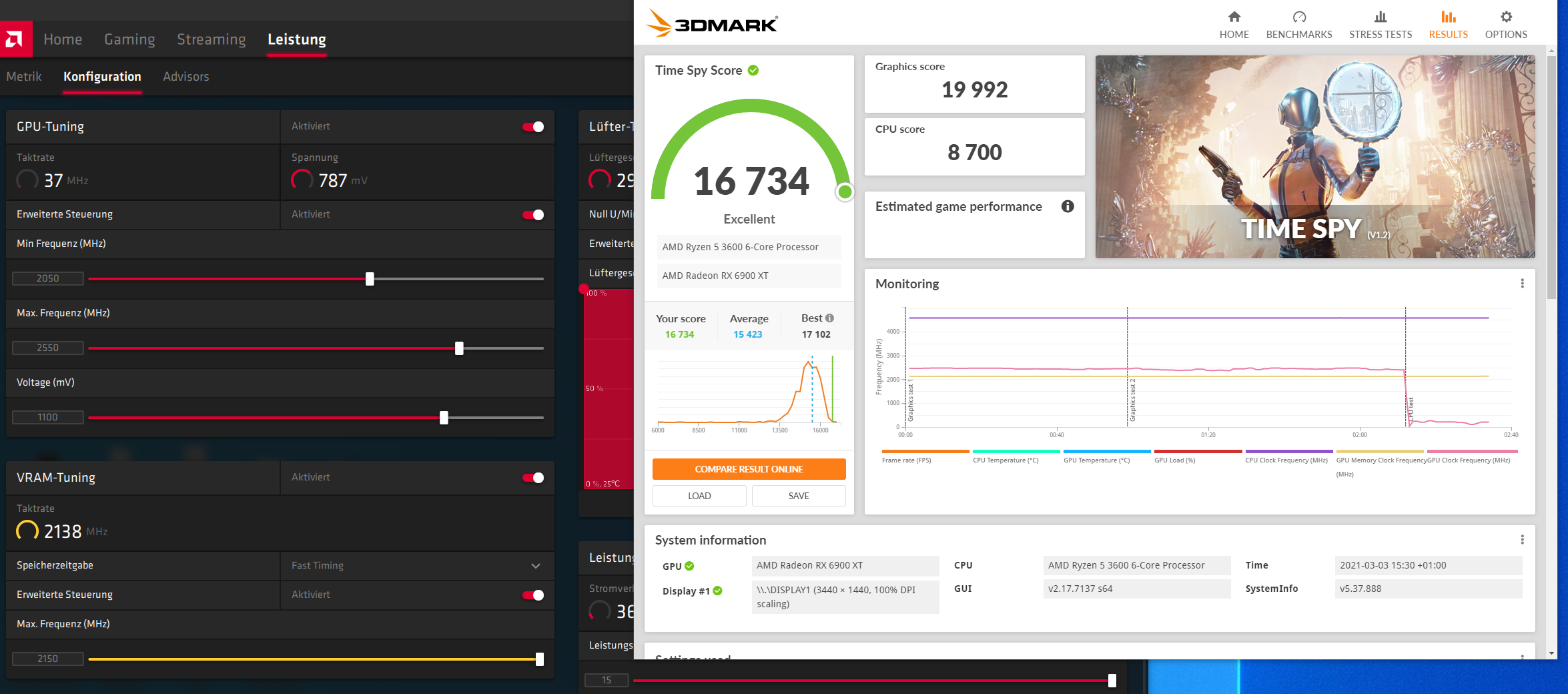Viewport: 1568px width, 694px height.
Task: Open 3DMark Benchmarks gauge icon
Action: [1298, 17]
